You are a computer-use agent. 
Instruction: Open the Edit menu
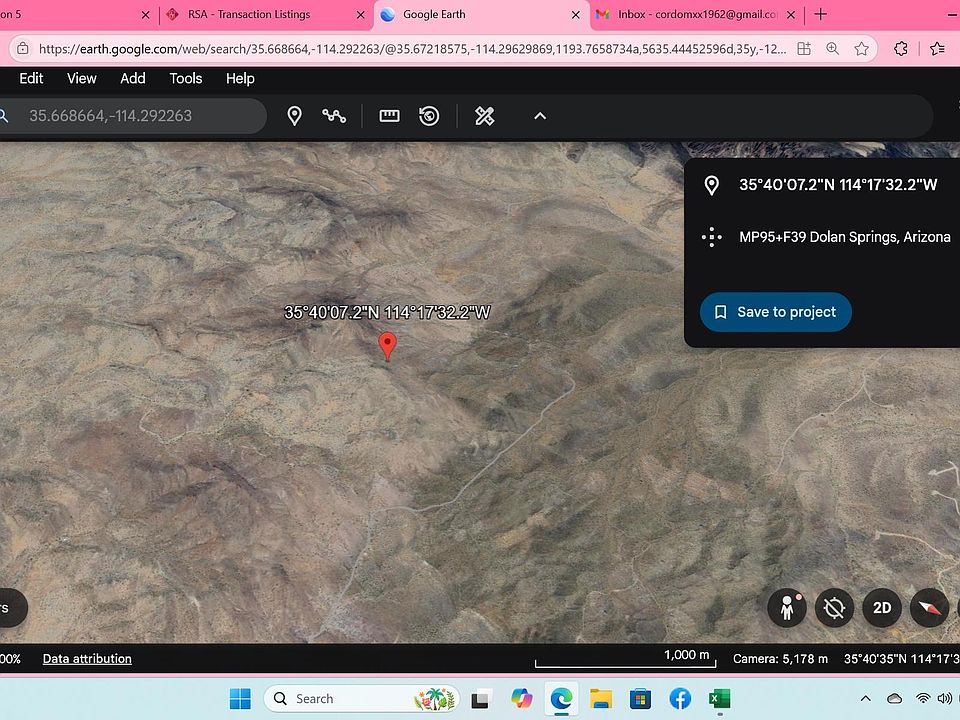[x=31, y=78]
